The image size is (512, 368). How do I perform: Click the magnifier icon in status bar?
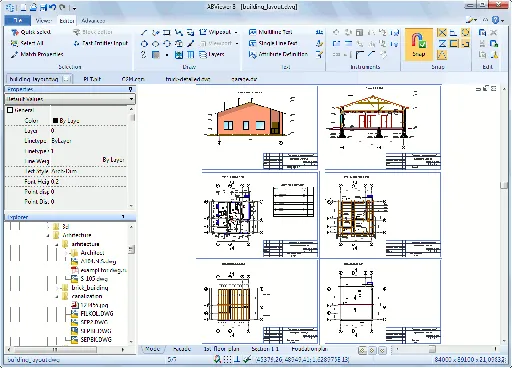pyautogui.click(x=217, y=359)
